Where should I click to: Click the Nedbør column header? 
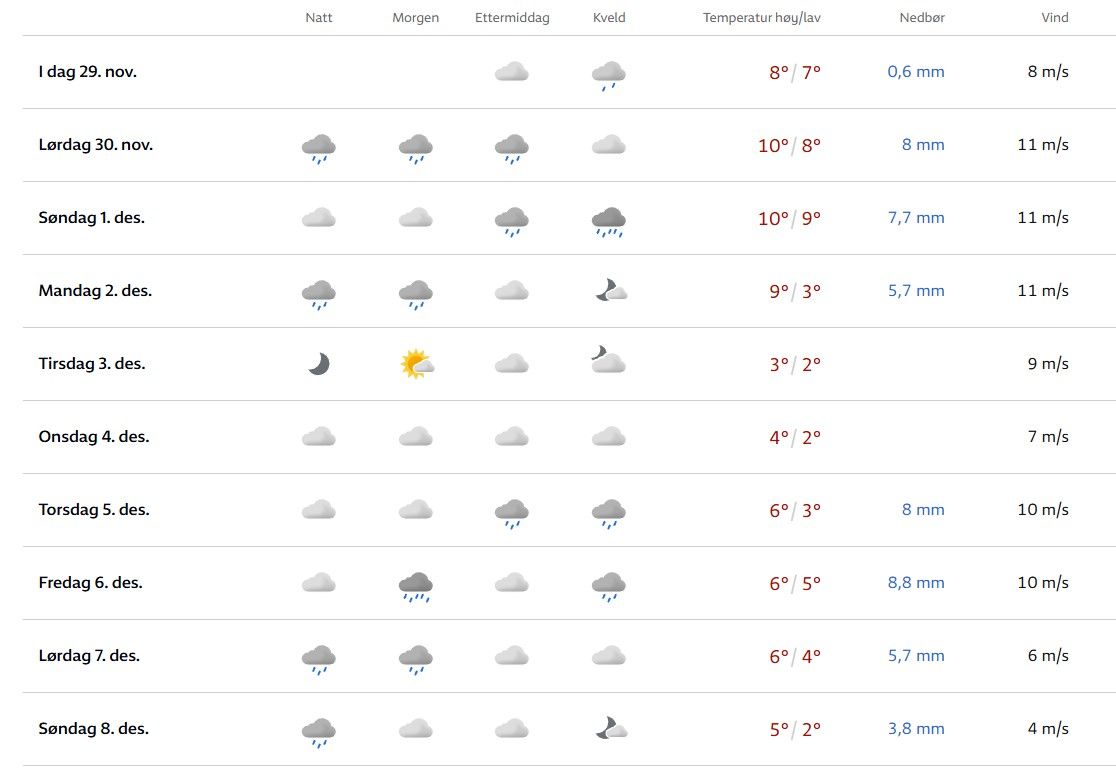pyautogui.click(x=922, y=18)
